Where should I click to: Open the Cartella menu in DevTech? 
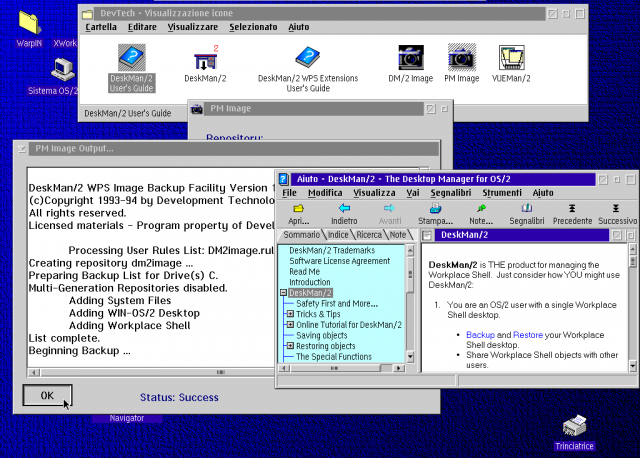(101, 27)
